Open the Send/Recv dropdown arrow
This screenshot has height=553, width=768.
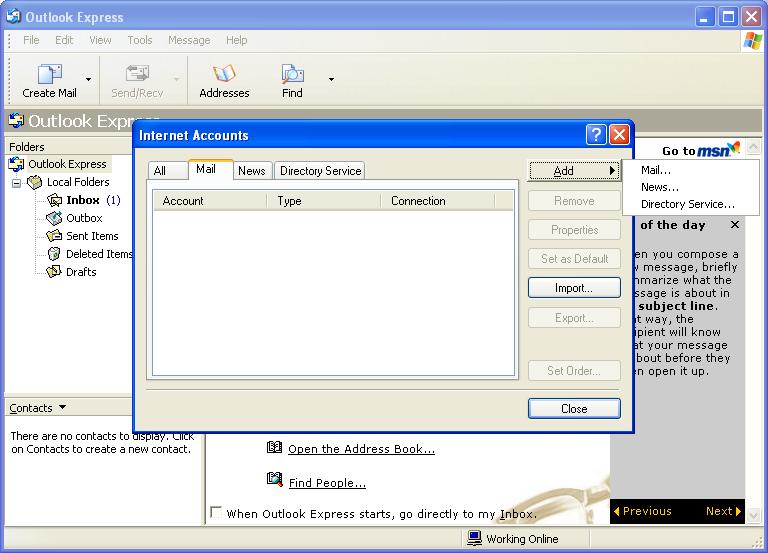click(x=176, y=79)
